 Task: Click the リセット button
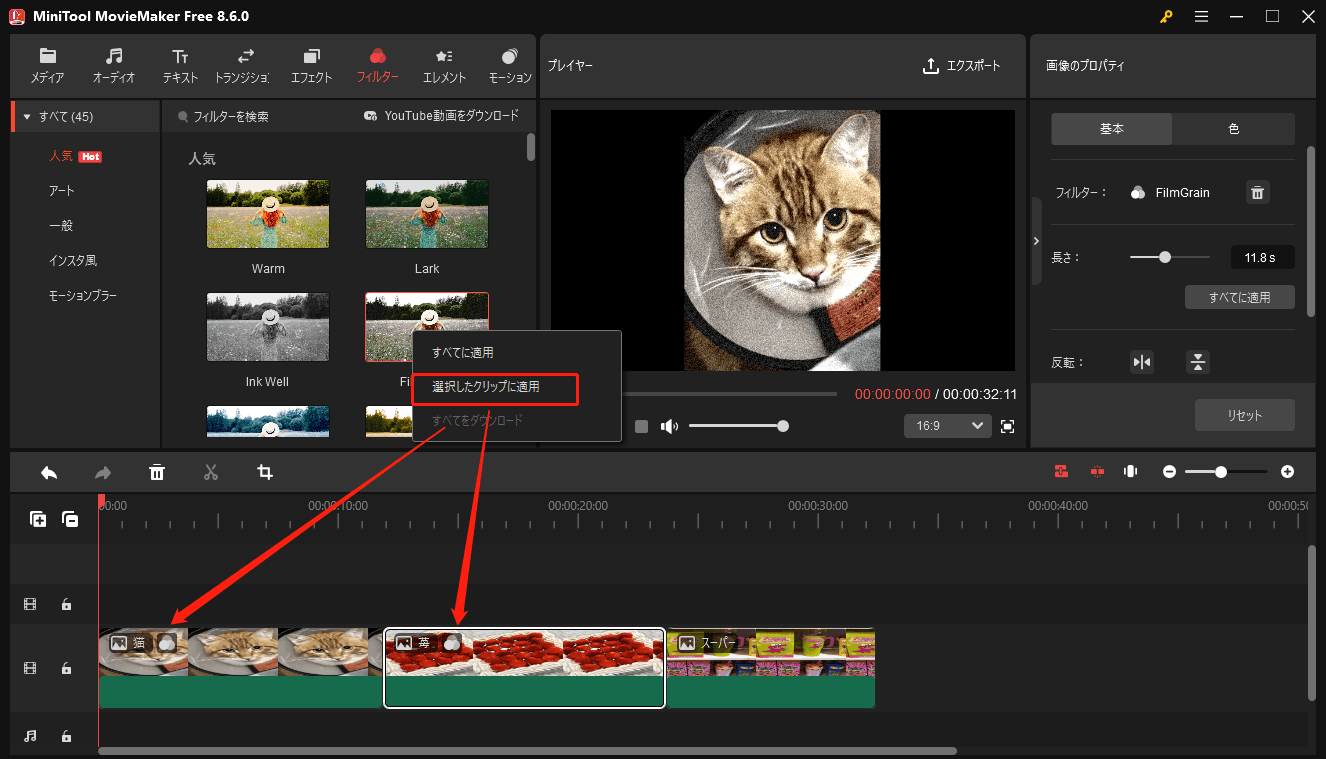(1244, 414)
